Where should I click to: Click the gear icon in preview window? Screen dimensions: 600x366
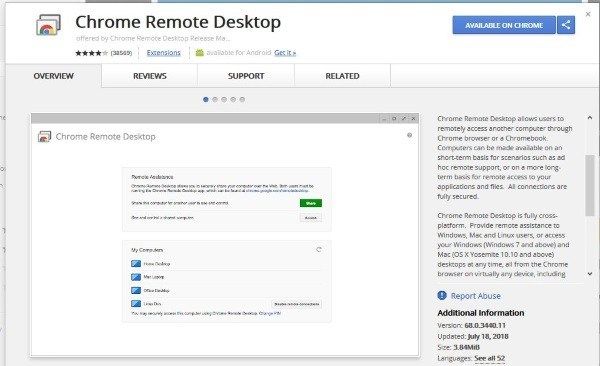tap(409, 135)
